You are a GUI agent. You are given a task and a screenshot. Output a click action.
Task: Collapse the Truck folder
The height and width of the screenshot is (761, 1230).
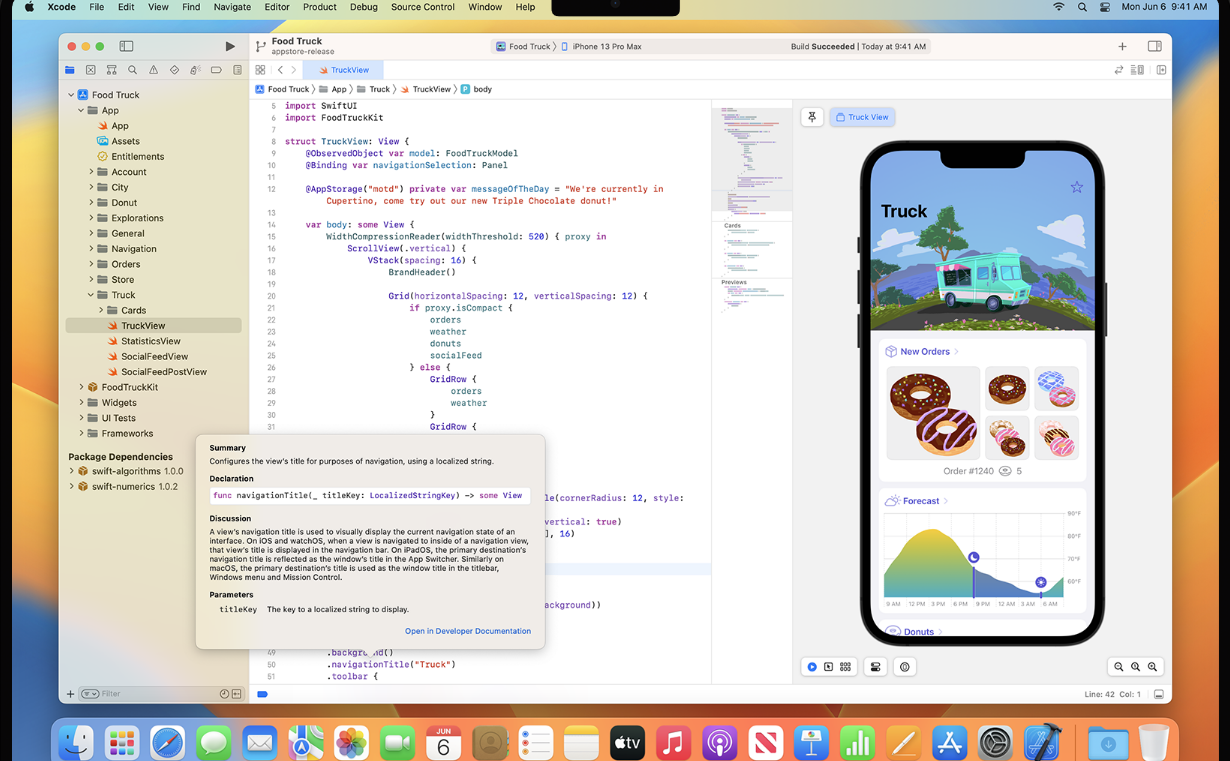tap(91, 295)
